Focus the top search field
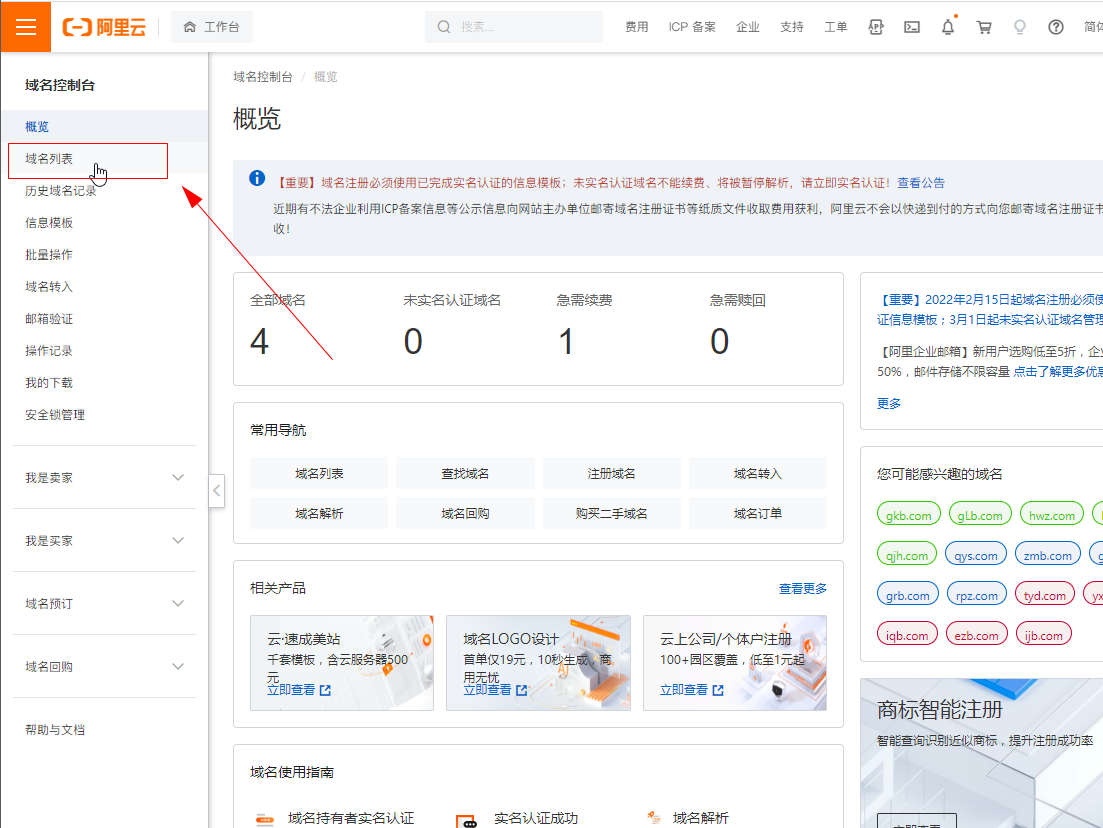1103x828 pixels. (514, 27)
